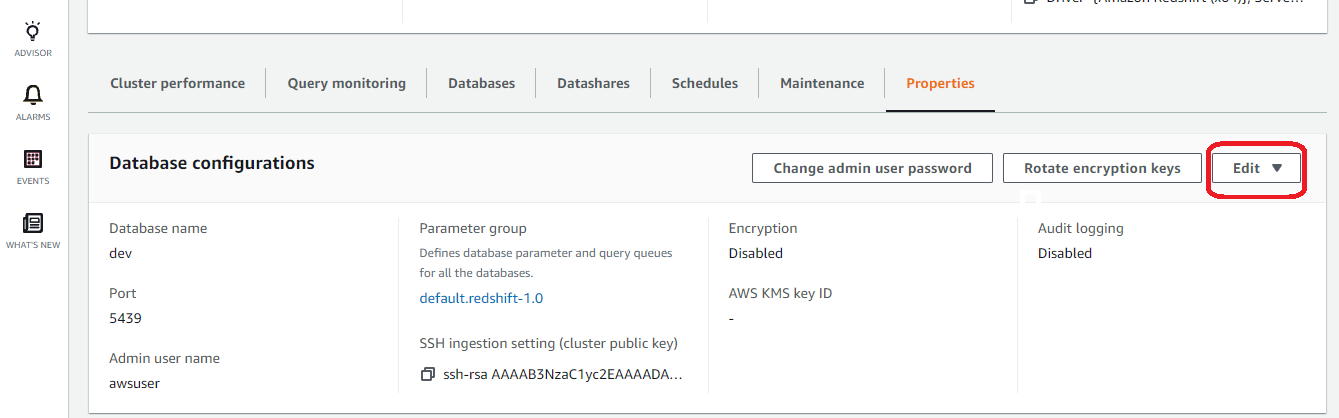
Task: Open the Advisor sidebar icon
Action: 33,32
